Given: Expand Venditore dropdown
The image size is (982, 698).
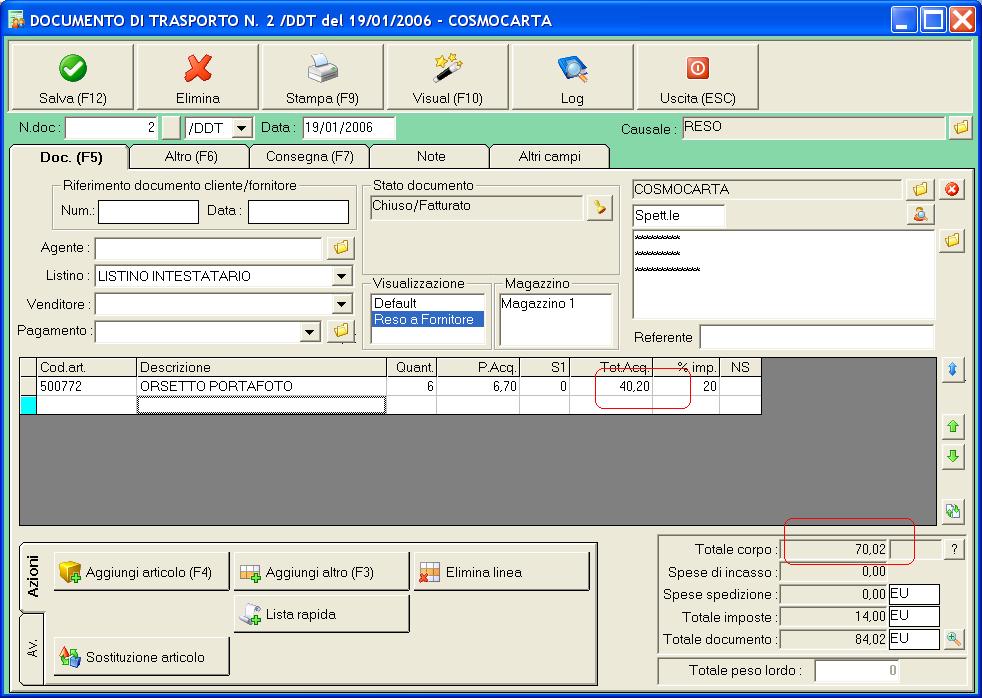Looking at the screenshot, I should click(341, 304).
